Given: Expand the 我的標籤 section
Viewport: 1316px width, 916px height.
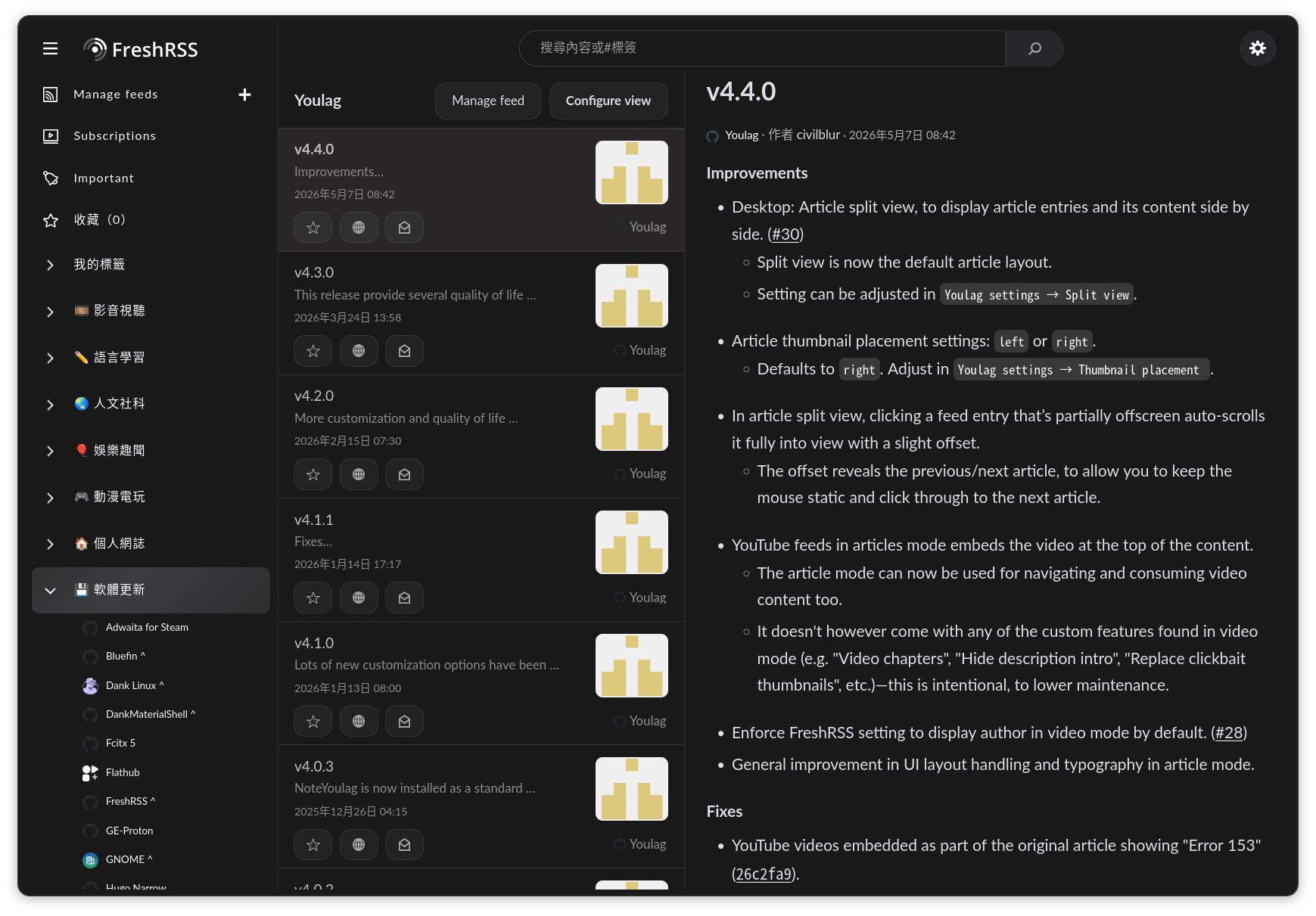Looking at the screenshot, I should pos(51,265).
